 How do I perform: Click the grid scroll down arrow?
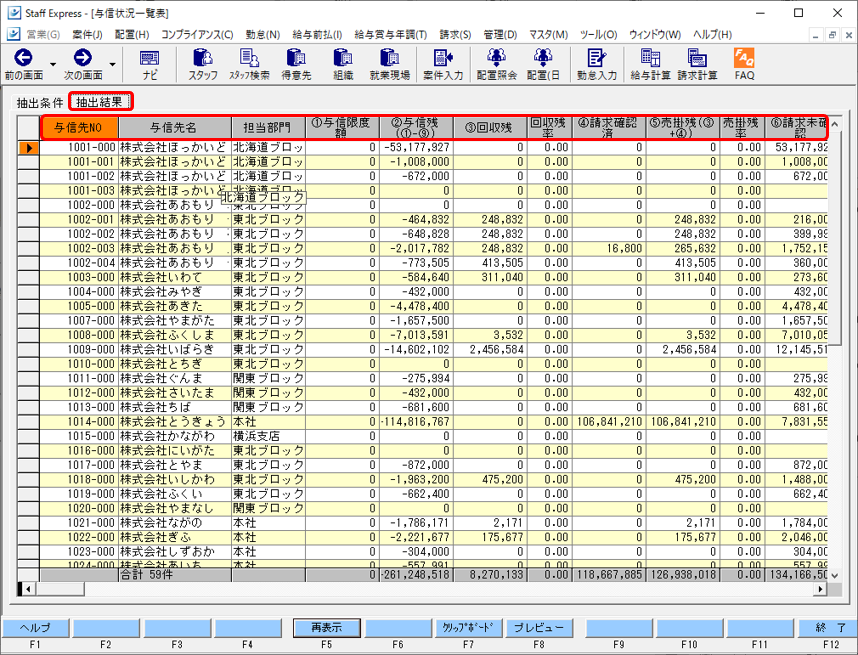tap(834, 575)
